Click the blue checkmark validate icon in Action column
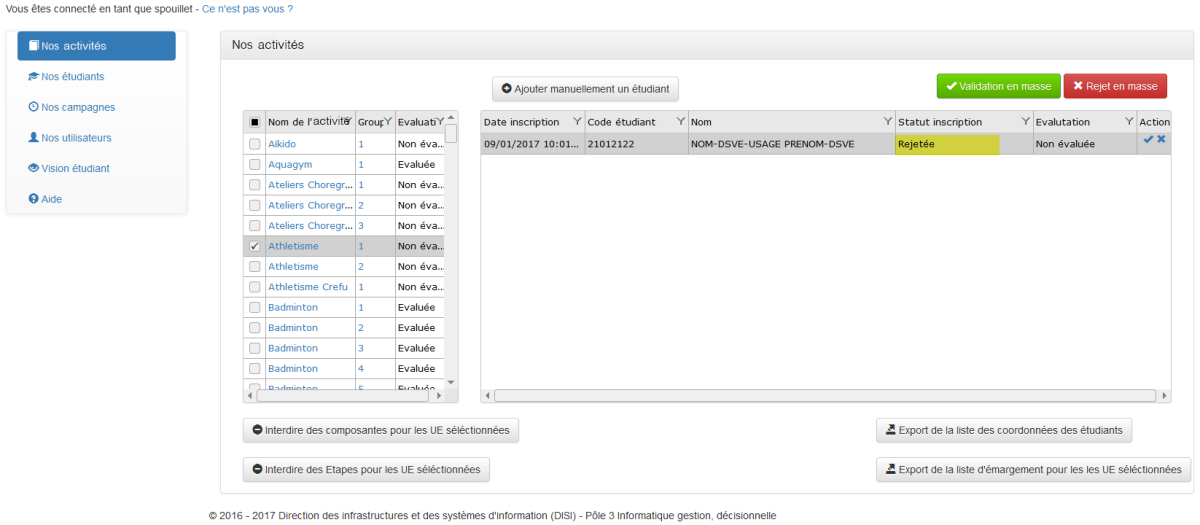1200x525 pixels. [x=1148, y=140]
